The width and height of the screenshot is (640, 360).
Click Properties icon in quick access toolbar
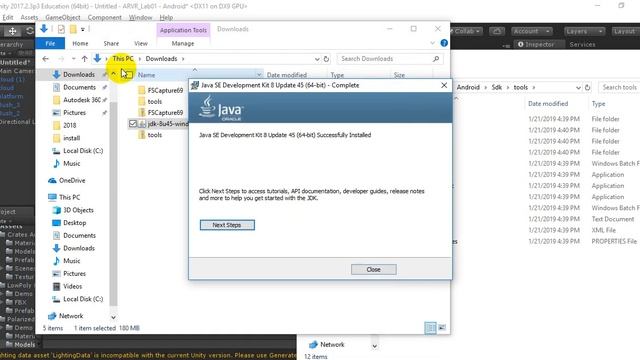click(x=61, y=29)
